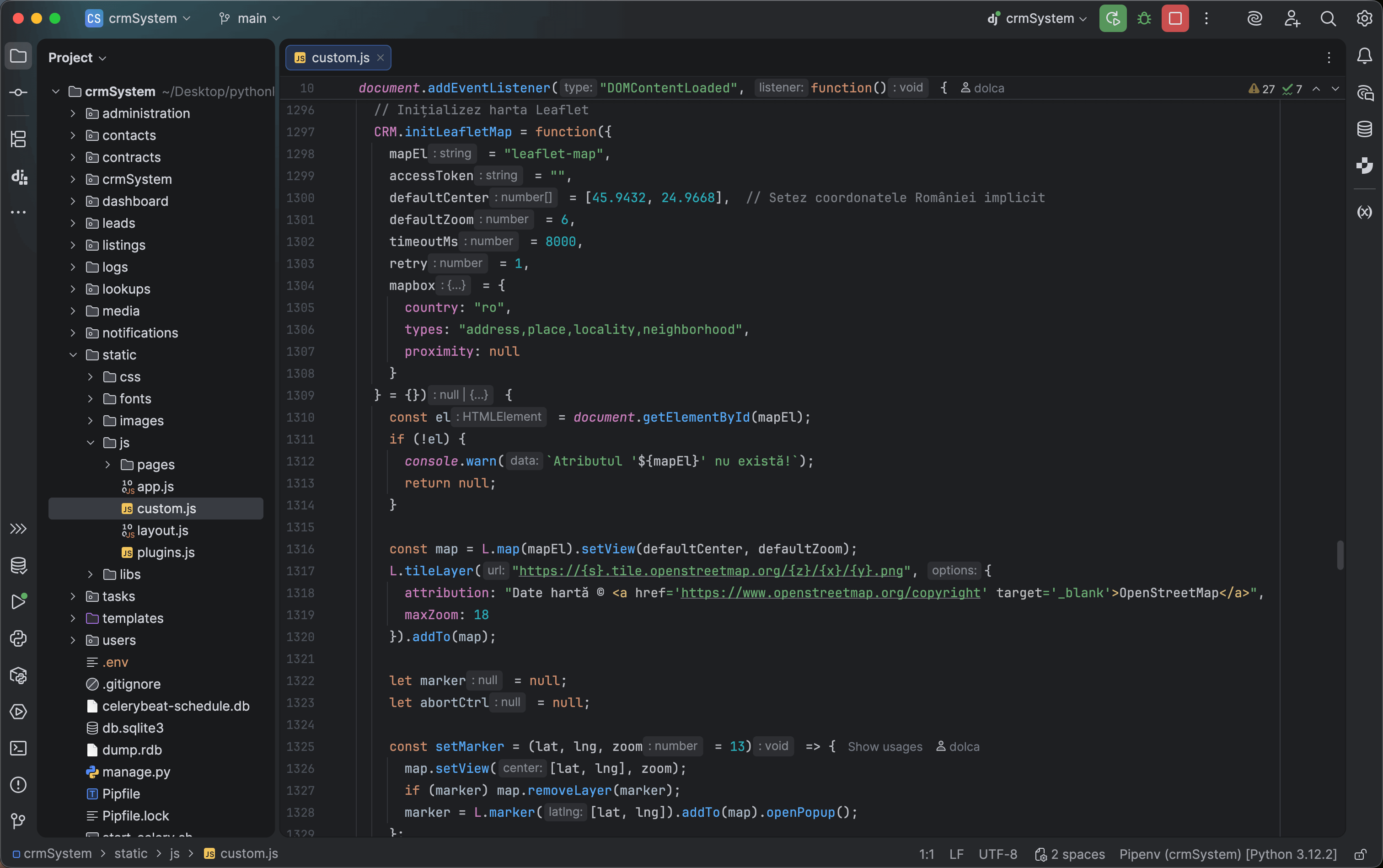Open the Database tool window
This screenshot has height=868, width=1383.
coord(1364,129)
